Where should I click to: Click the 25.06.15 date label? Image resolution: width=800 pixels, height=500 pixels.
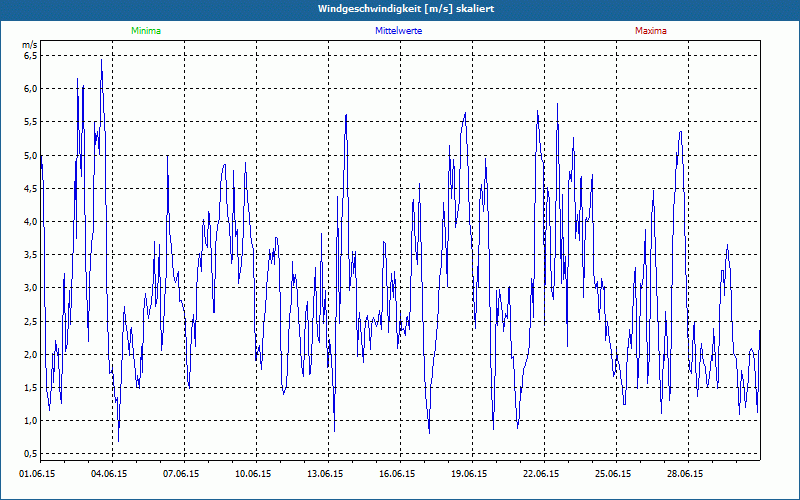click(613, 474)
